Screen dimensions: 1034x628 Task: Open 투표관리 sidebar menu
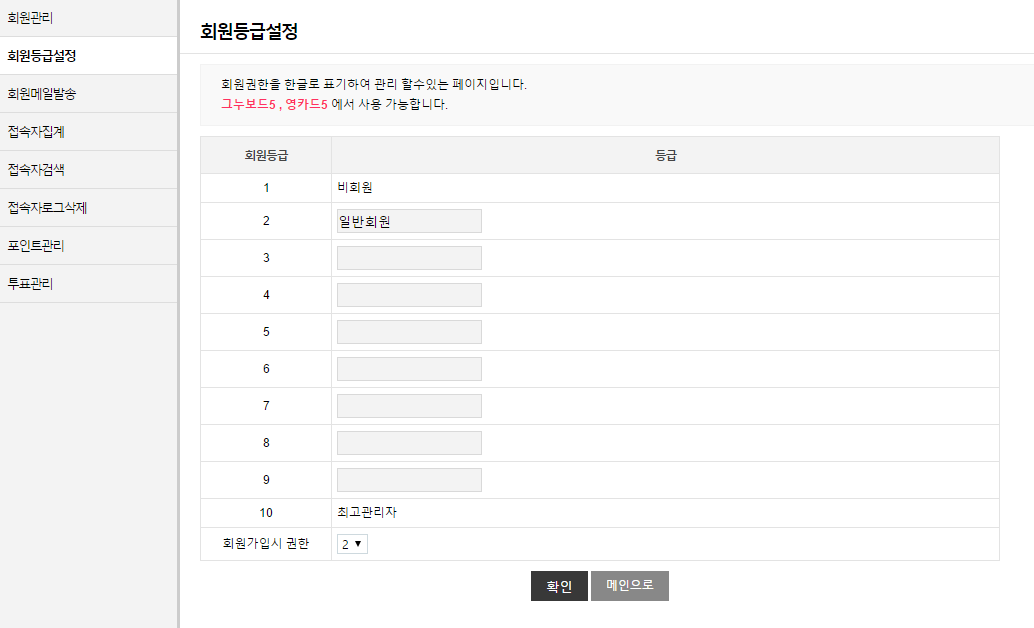(30, 283)
